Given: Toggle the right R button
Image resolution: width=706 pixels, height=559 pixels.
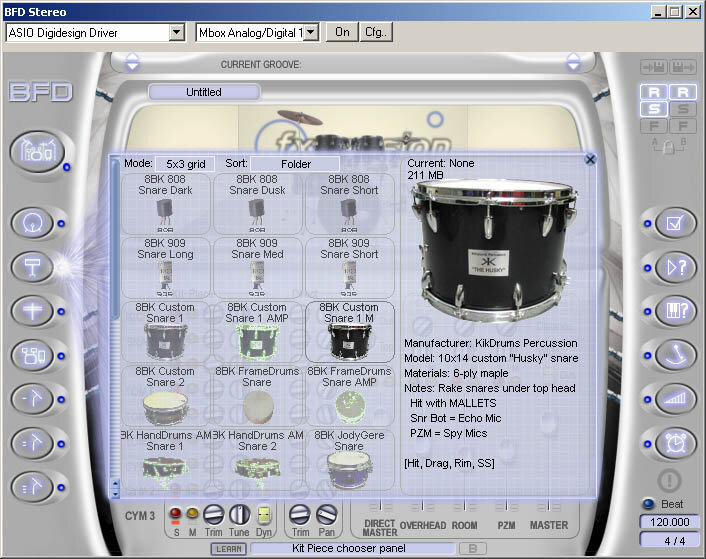Looking at the screenshot, I should click(x=683, y=92).
